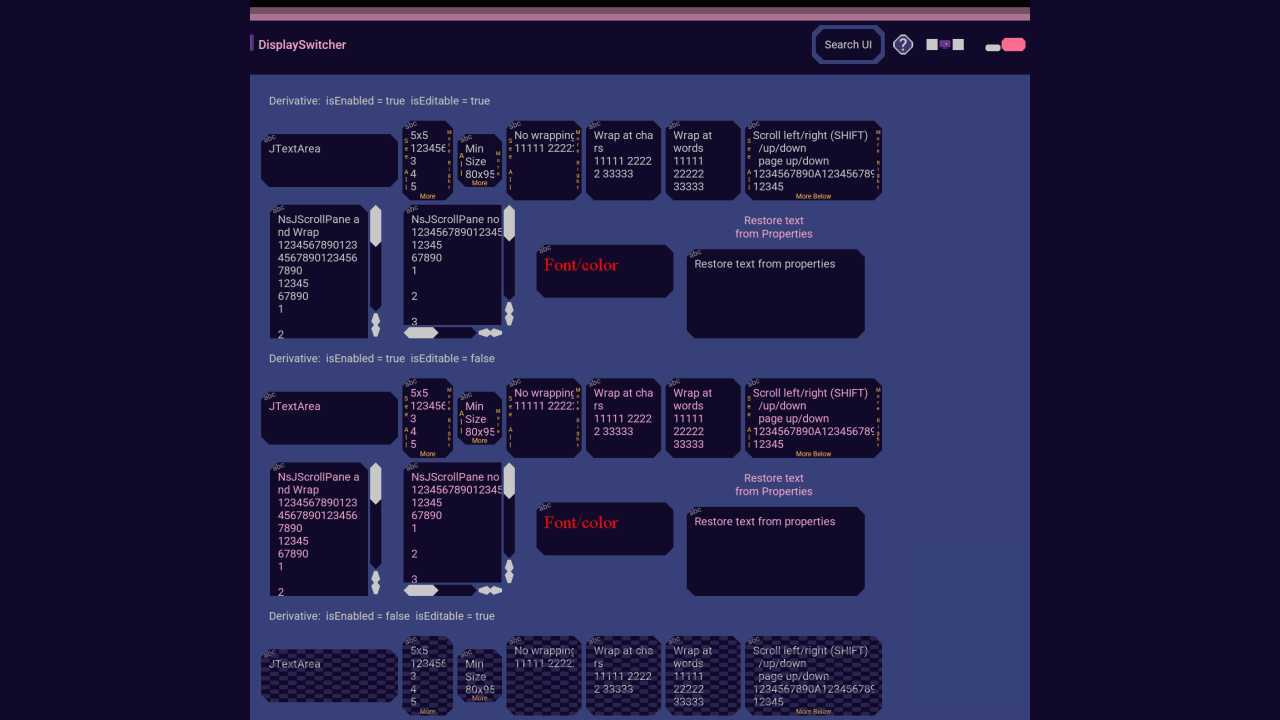The height and width of the screenshot is (720, 1280).
Task: Click the disabled Wrap at chars area, isEnabled false section
Action: [623, 676]
